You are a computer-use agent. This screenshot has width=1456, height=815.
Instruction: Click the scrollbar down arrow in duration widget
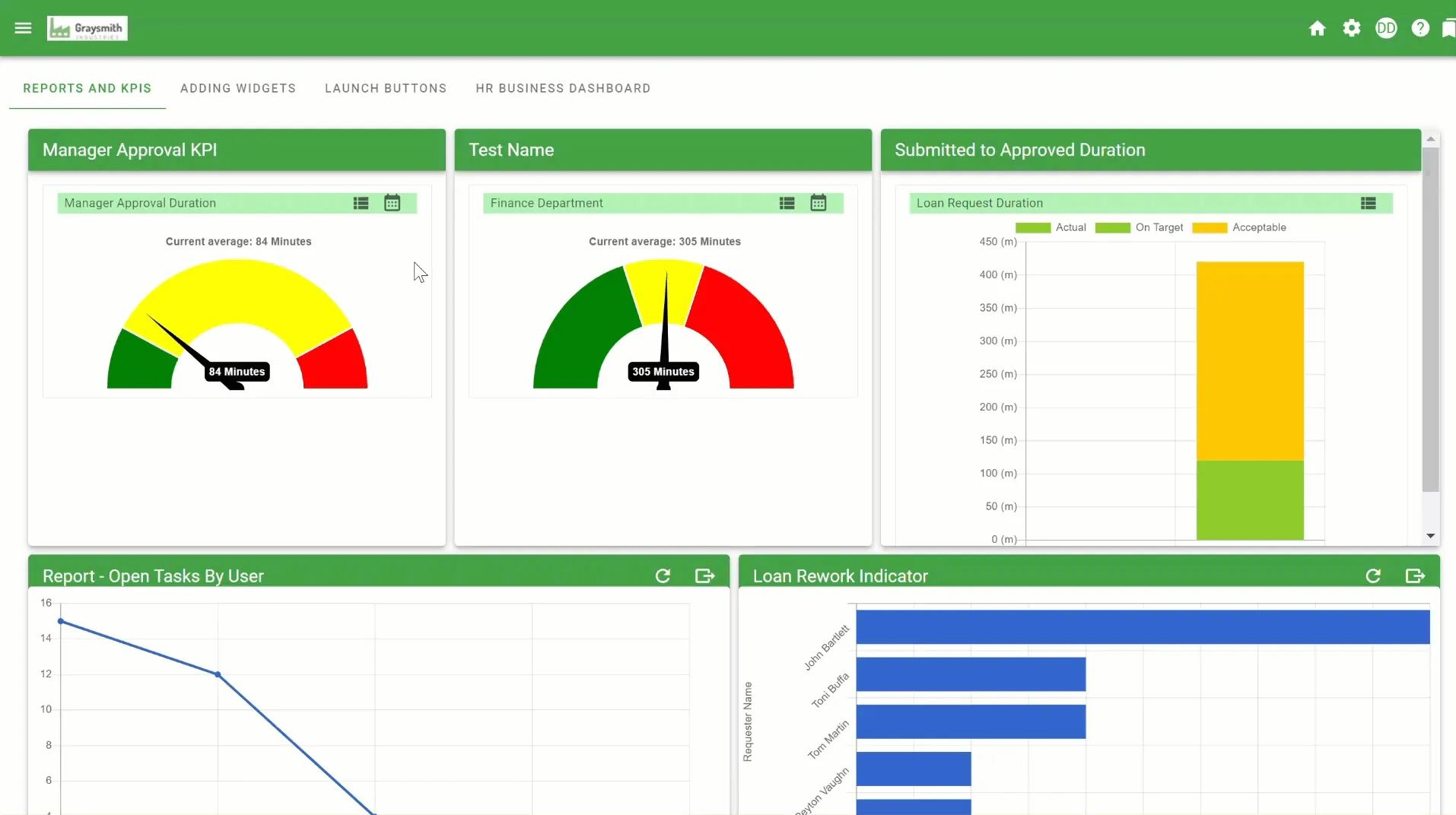(1430, 536)
